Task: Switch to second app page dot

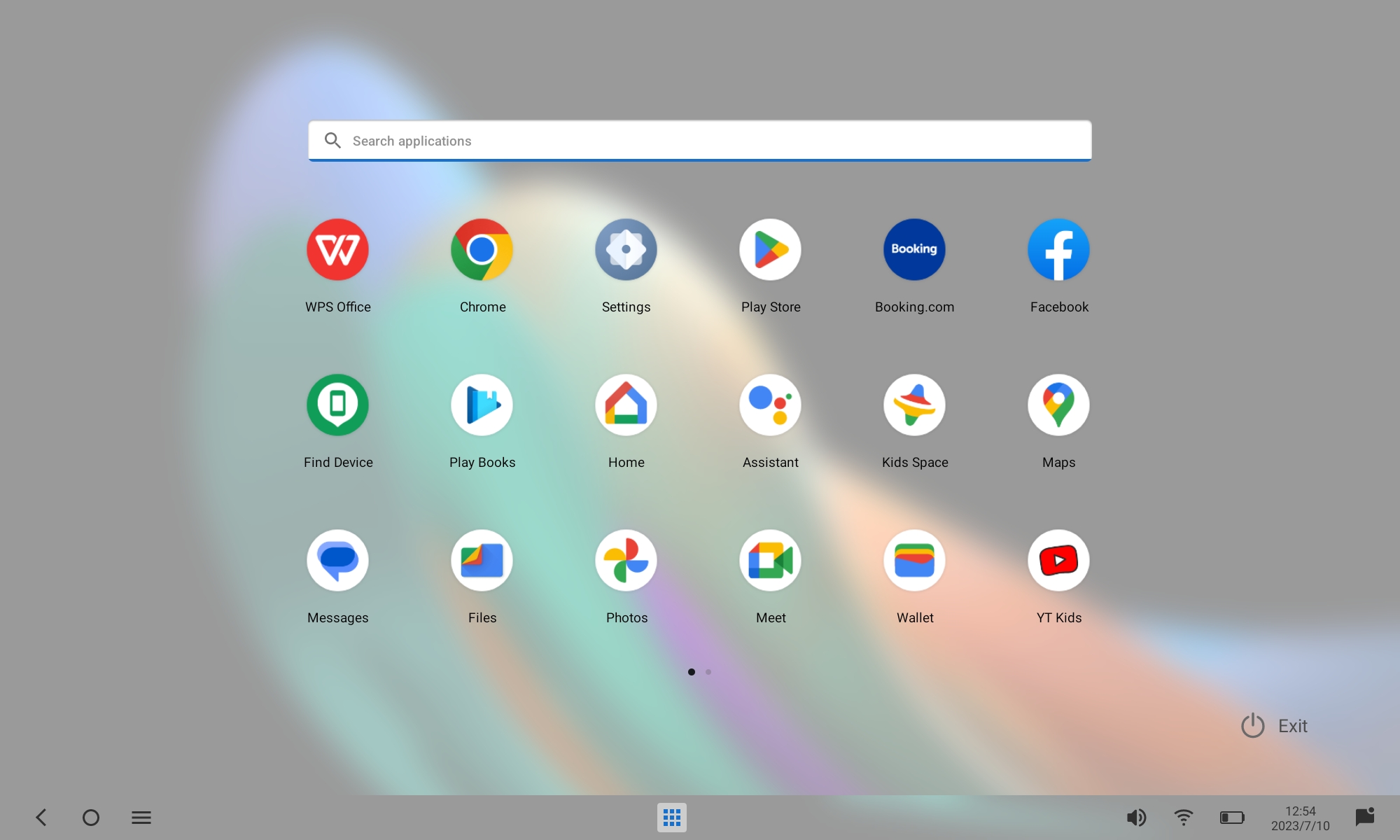Action: 708,672
